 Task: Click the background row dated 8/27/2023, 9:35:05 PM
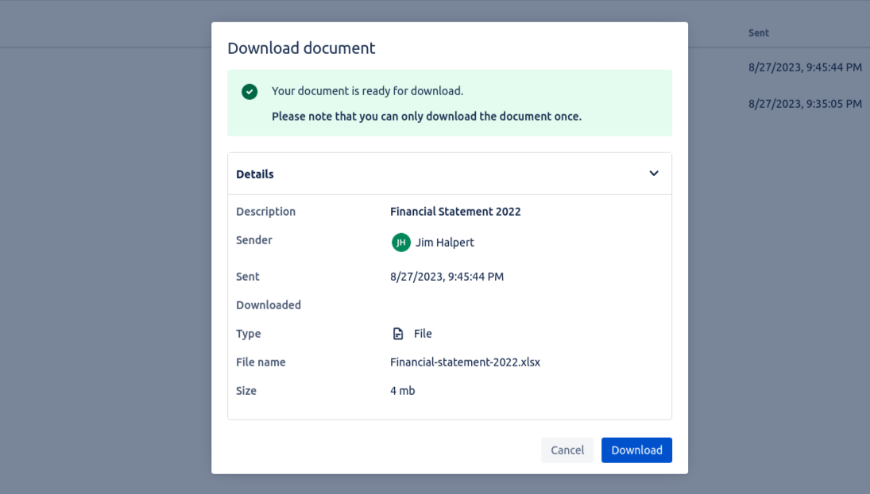tap(805, 104)
